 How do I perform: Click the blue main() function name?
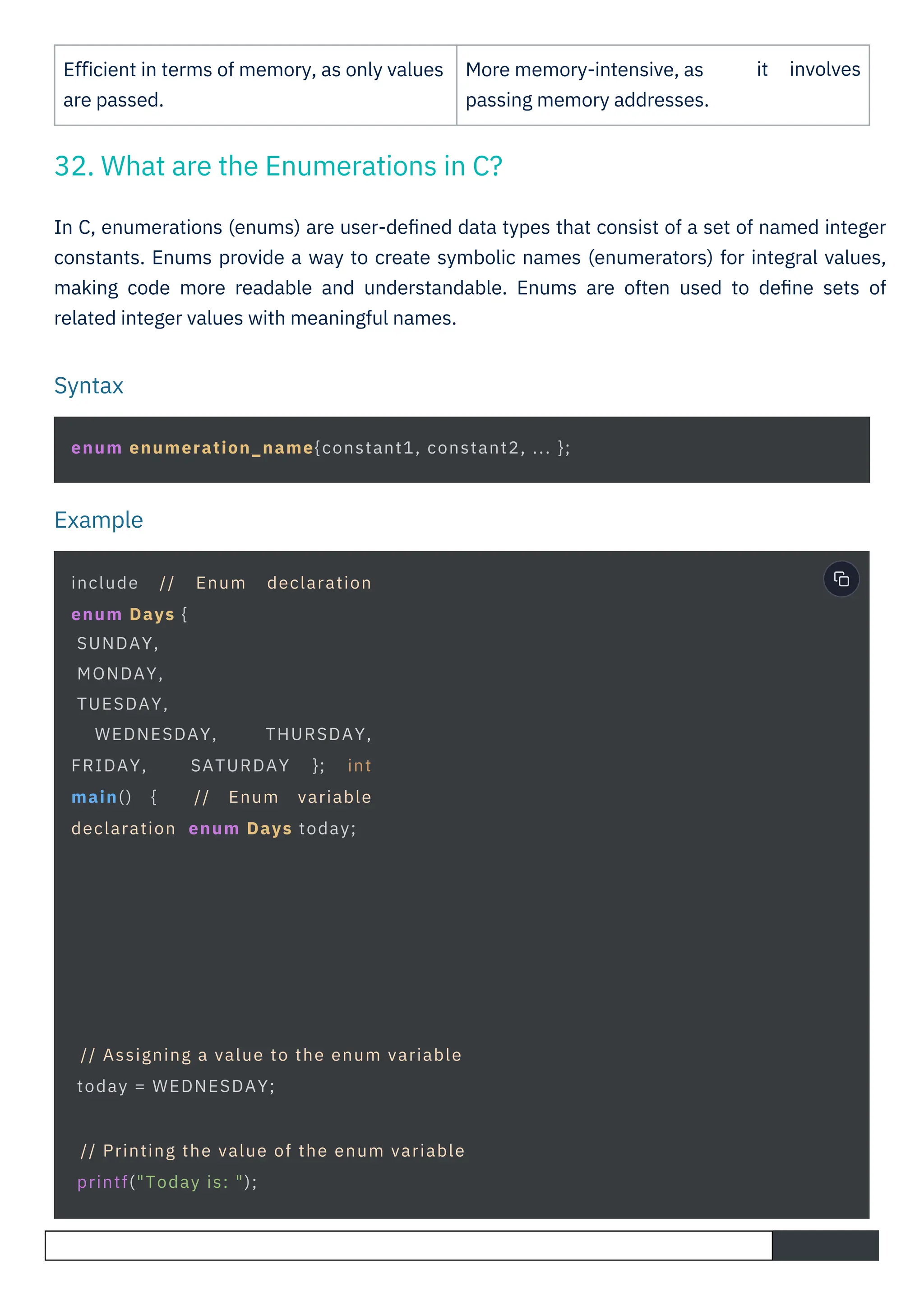[x=94, y=797]
